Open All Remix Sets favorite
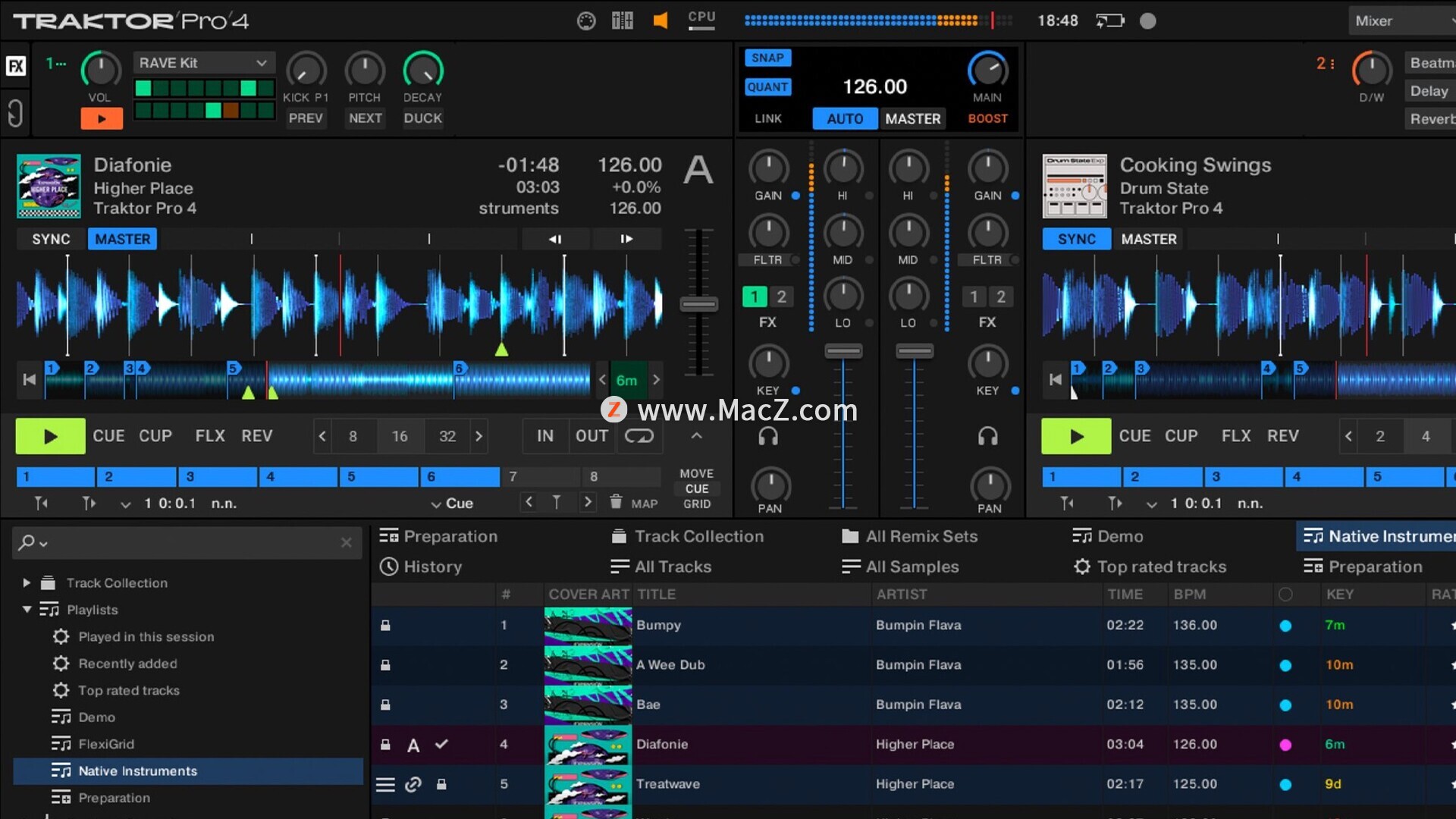 pos(909,536)
